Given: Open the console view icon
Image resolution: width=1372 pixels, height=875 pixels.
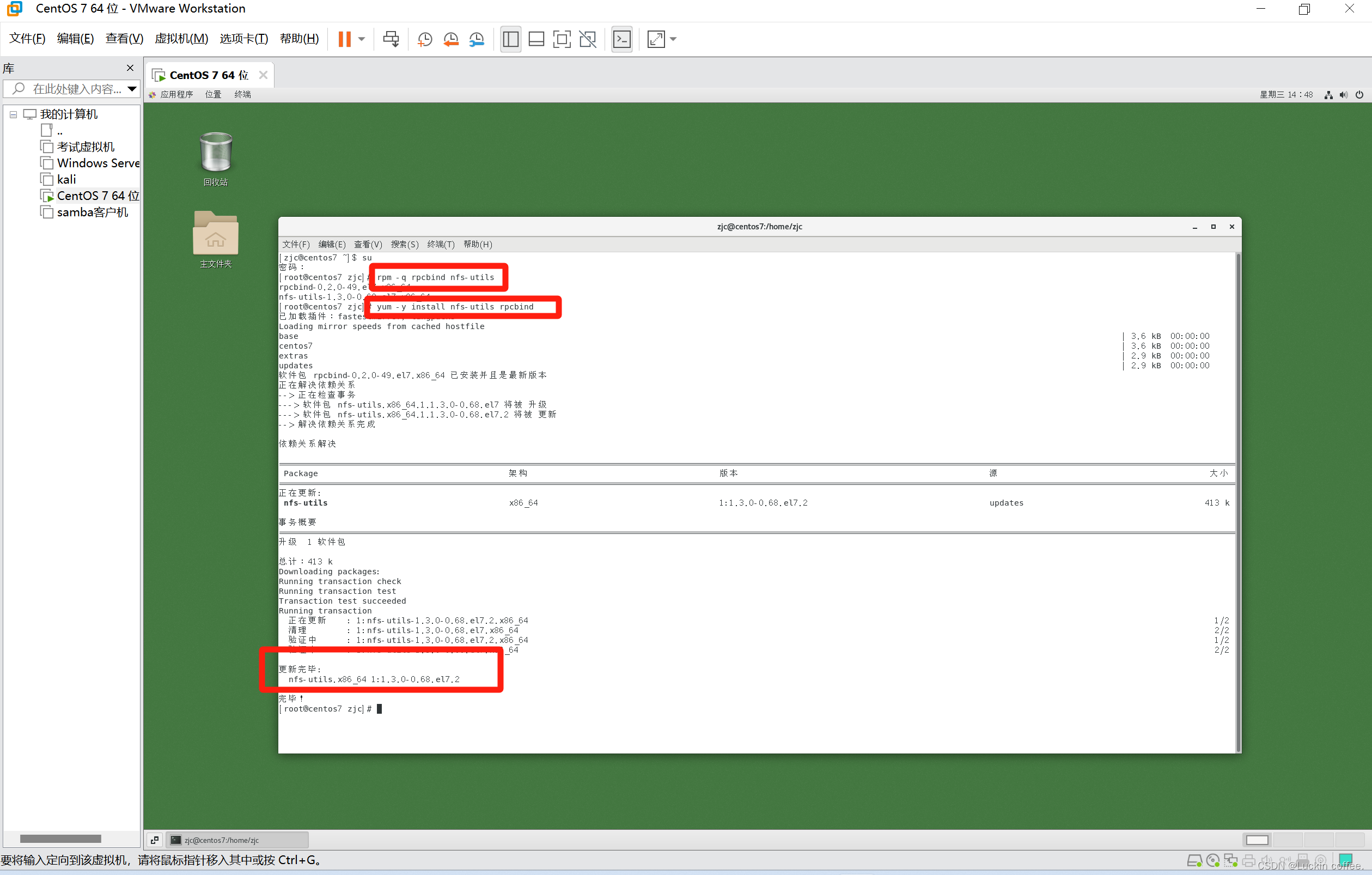Looking at the screenshot, I should [x=621, y=39].
